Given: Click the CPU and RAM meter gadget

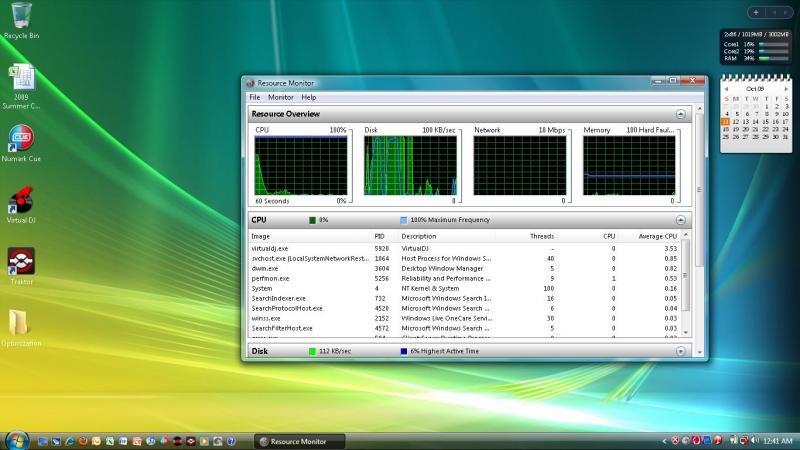Looking at the screenshot, I should pos(756,47).
